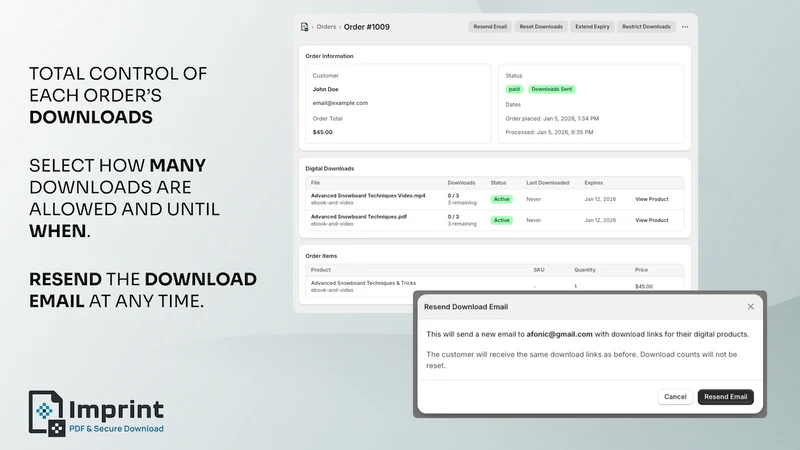The image size is (800, 450).
Task: Click Advanced Snowboard Techniques.pdf file name
Action: click(359, 216)
